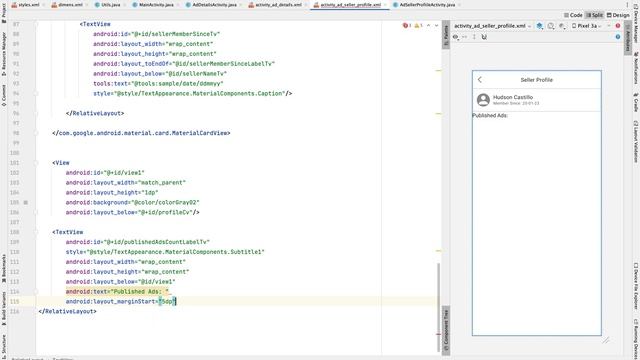640x360 pixels.
Task: Close the activity_ad_seller_profile.xml tab
Action: (385, 5)
